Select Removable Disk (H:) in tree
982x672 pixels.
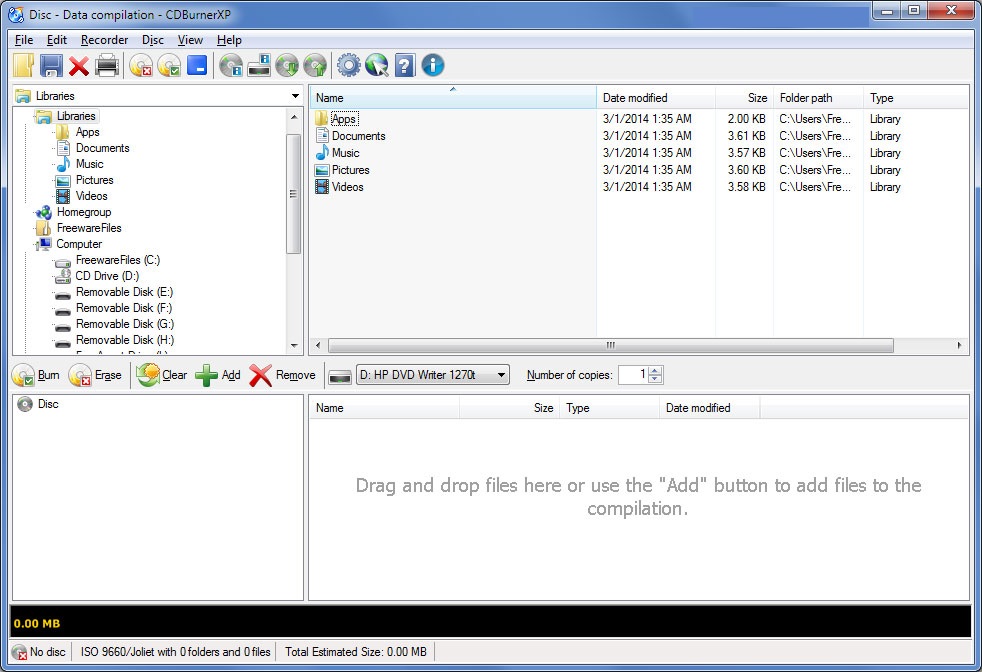[x=125, y=339]
